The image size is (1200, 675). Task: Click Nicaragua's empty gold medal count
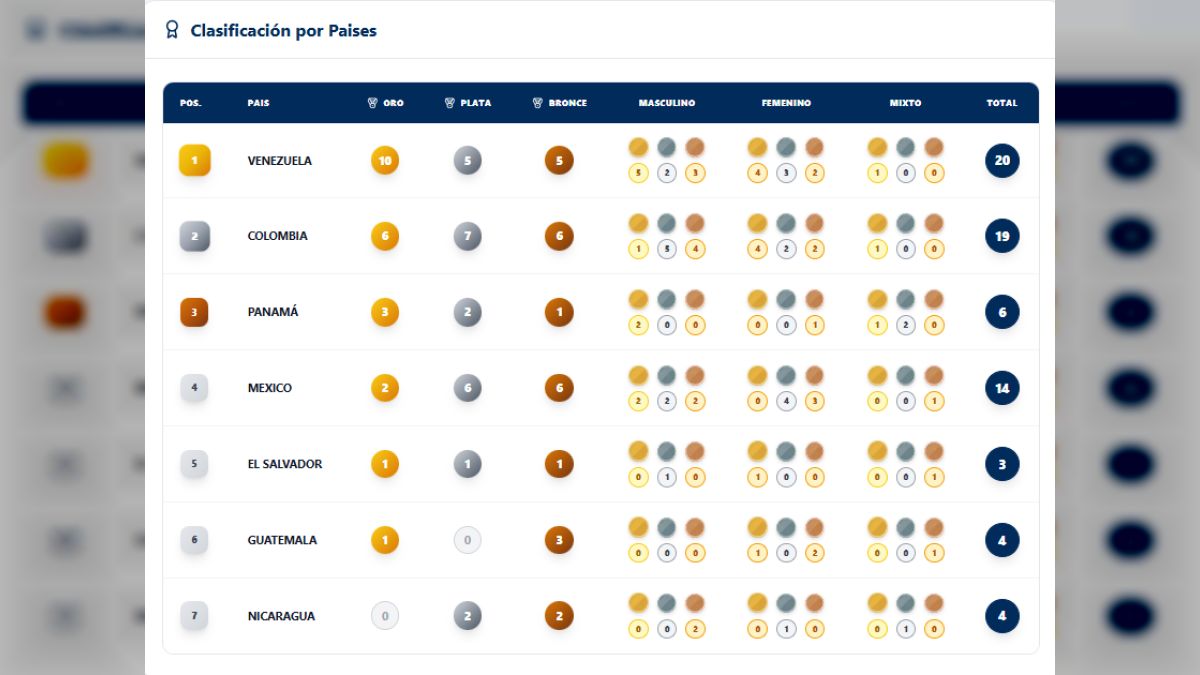click(385, 616)
